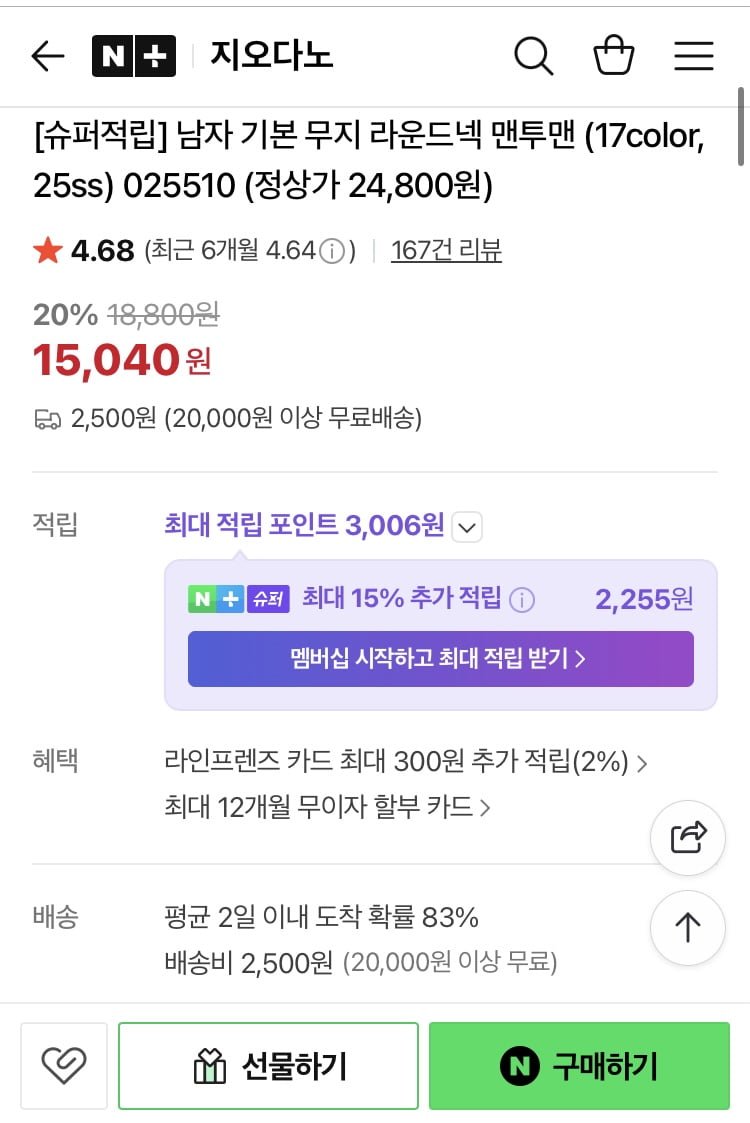Image resolution: width=750 pixels, height=1123 pixels.
Task: Tap the 4.68 star rating
Action: (84, 251)
